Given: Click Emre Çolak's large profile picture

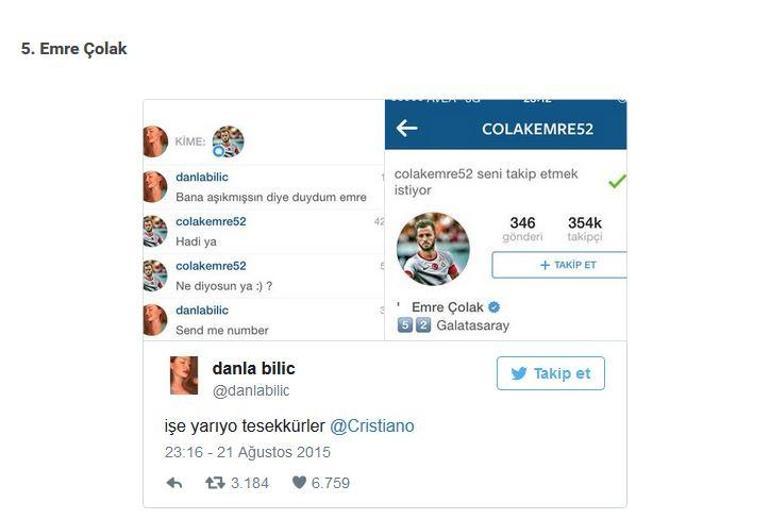Looking at the screenshot, I should [x=433, y=249].
